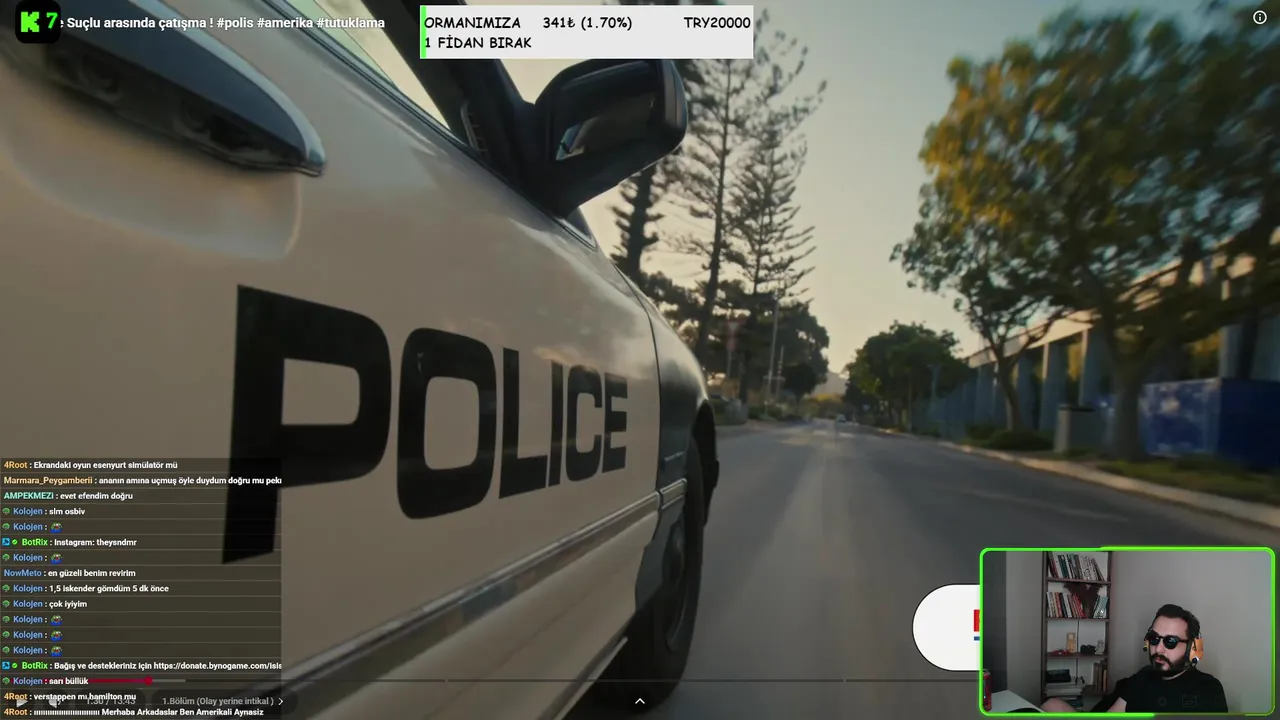Click the streamer webcam overlay
1280x720 pixels.
click(x=1127, y=632)
